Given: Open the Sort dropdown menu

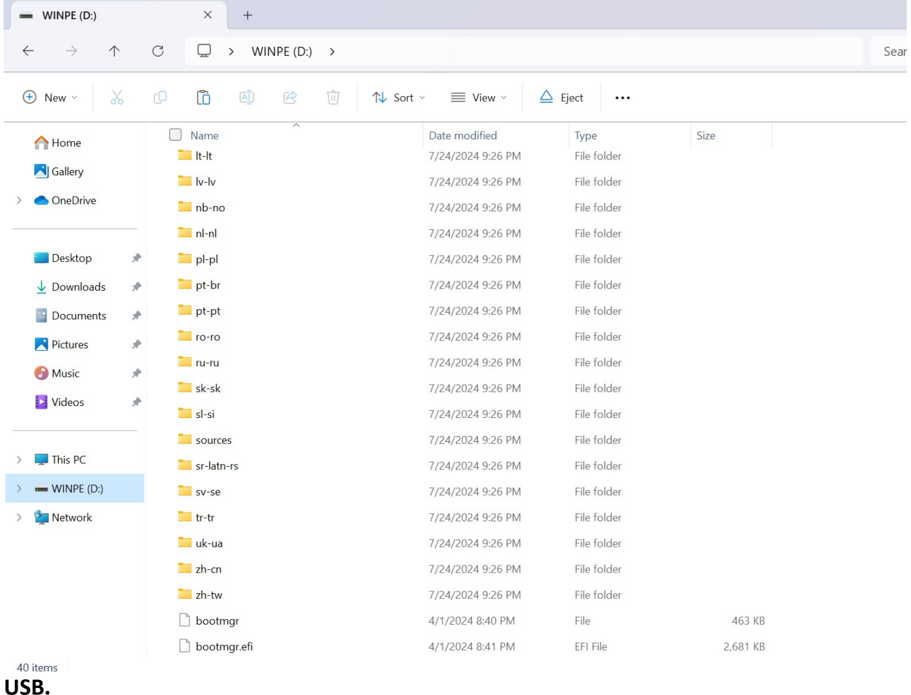Looking at the screenshot, I should (x=399, y=98).
